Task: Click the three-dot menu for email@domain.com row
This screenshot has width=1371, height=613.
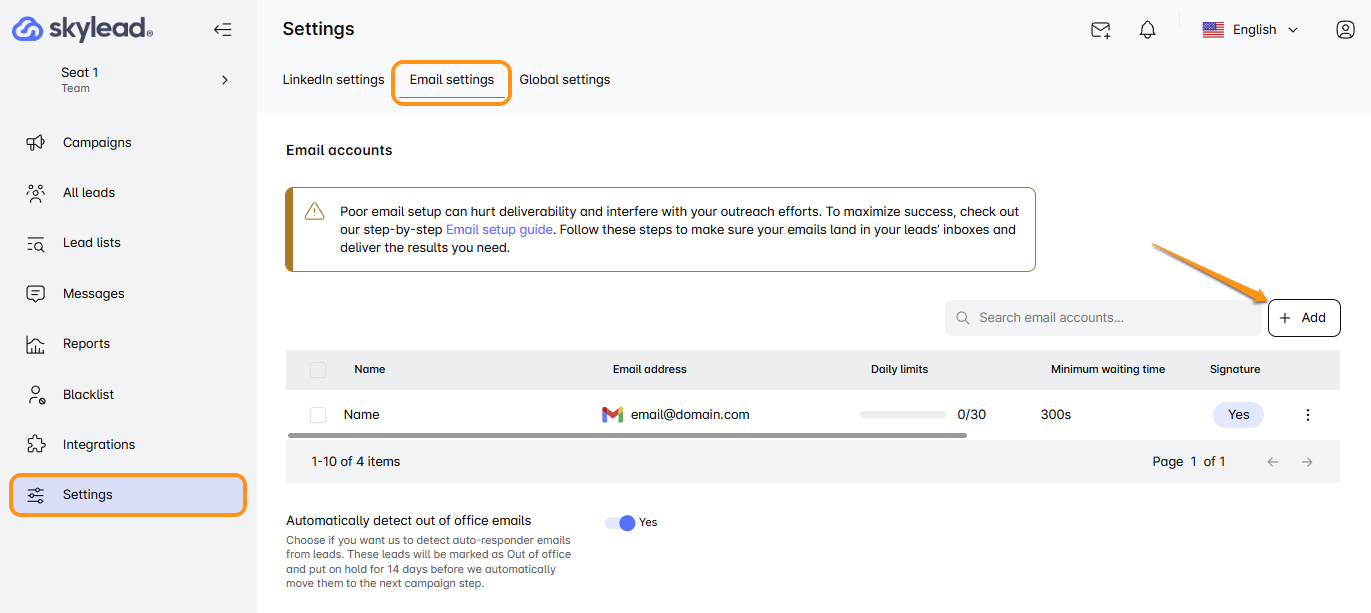Action: click(x=1307, y=415)
